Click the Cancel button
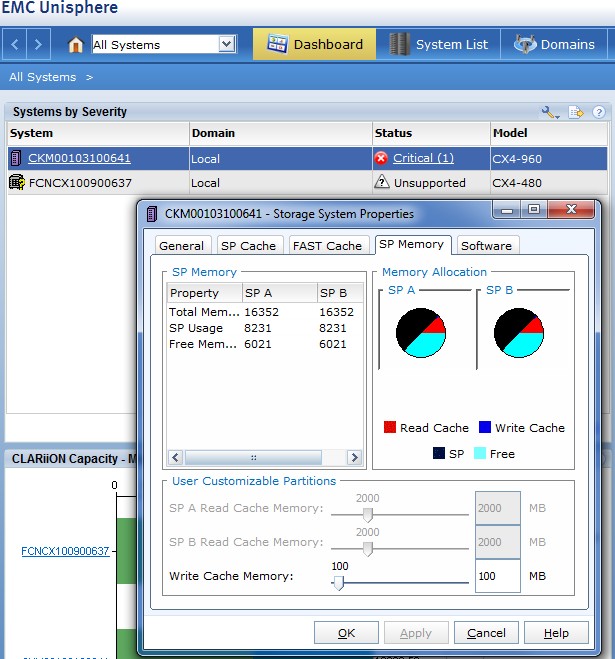 (486, 633)
